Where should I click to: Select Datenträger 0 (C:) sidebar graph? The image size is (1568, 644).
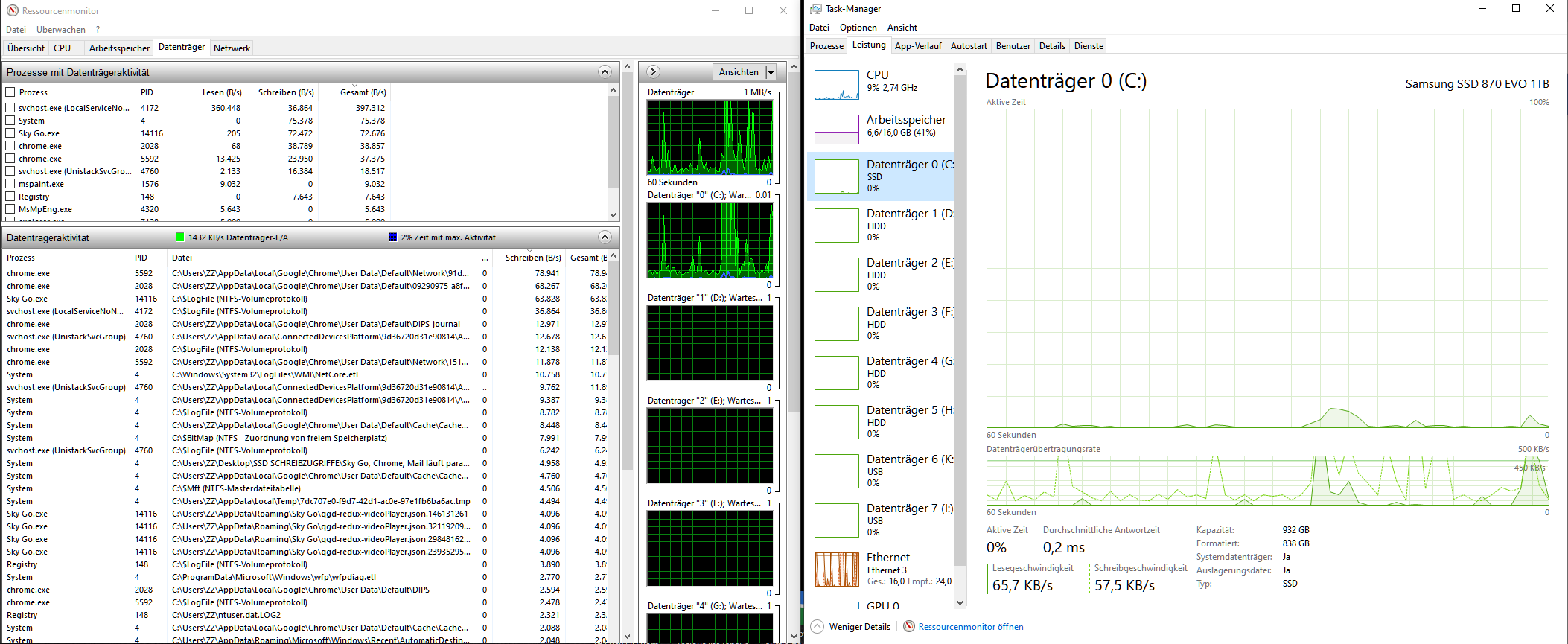pyautogui.click(x=837, y=176)
